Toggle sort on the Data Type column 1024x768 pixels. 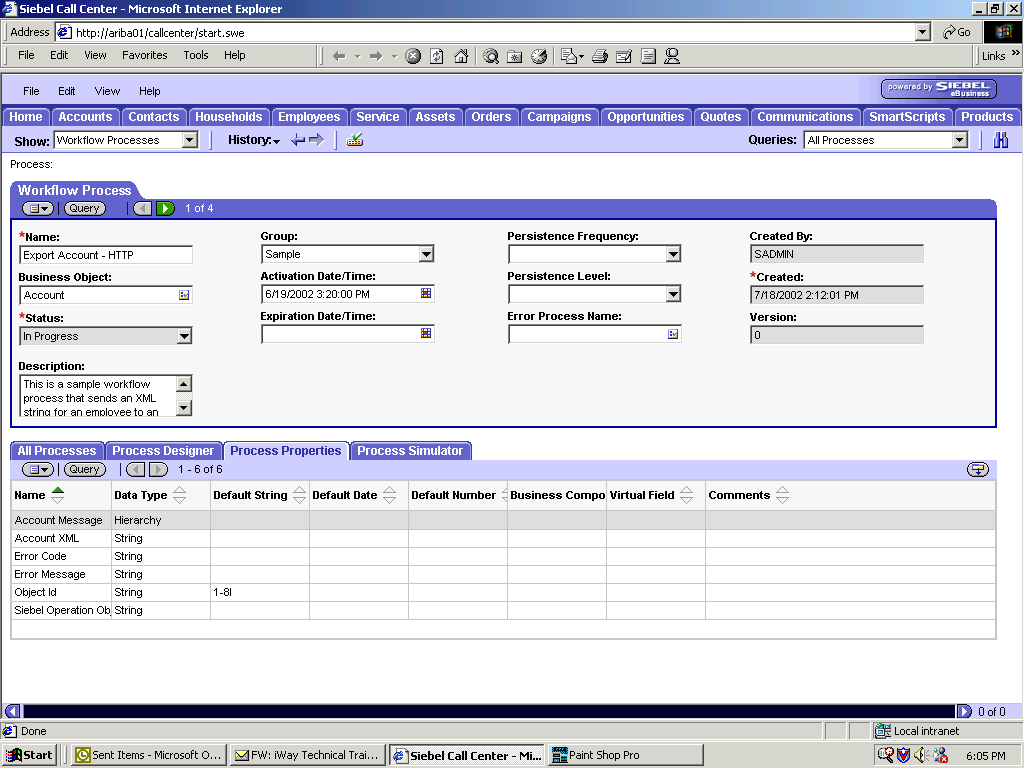180,494
